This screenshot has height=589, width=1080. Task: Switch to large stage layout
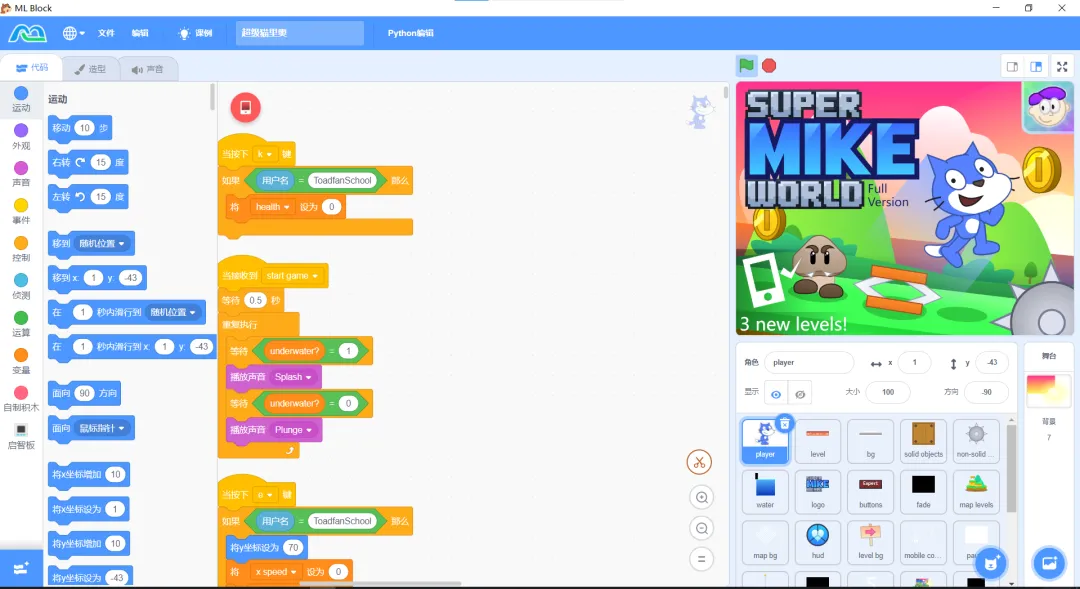(1036, 67)
